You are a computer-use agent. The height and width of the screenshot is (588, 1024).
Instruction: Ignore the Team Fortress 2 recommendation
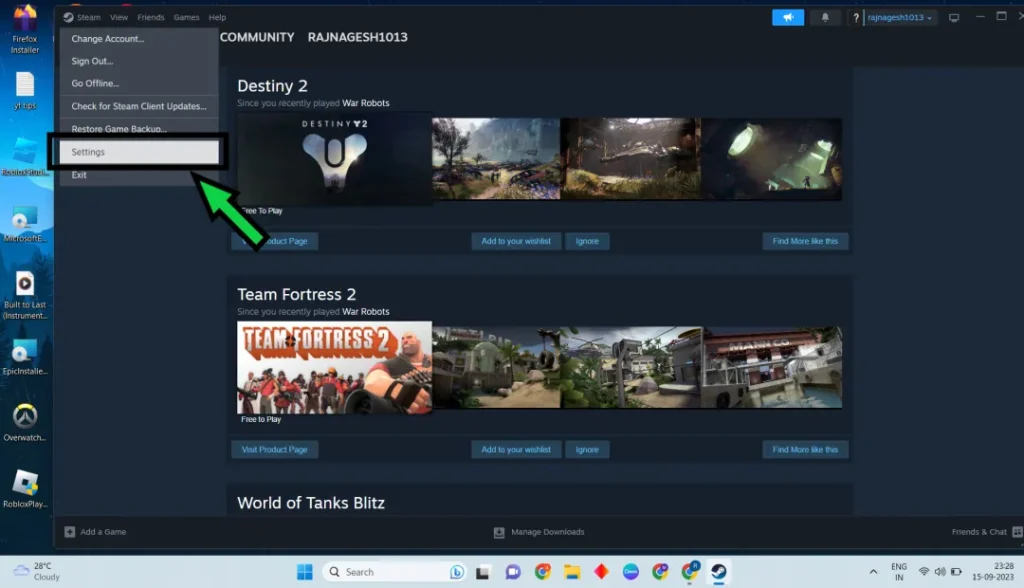coord(587,450)
